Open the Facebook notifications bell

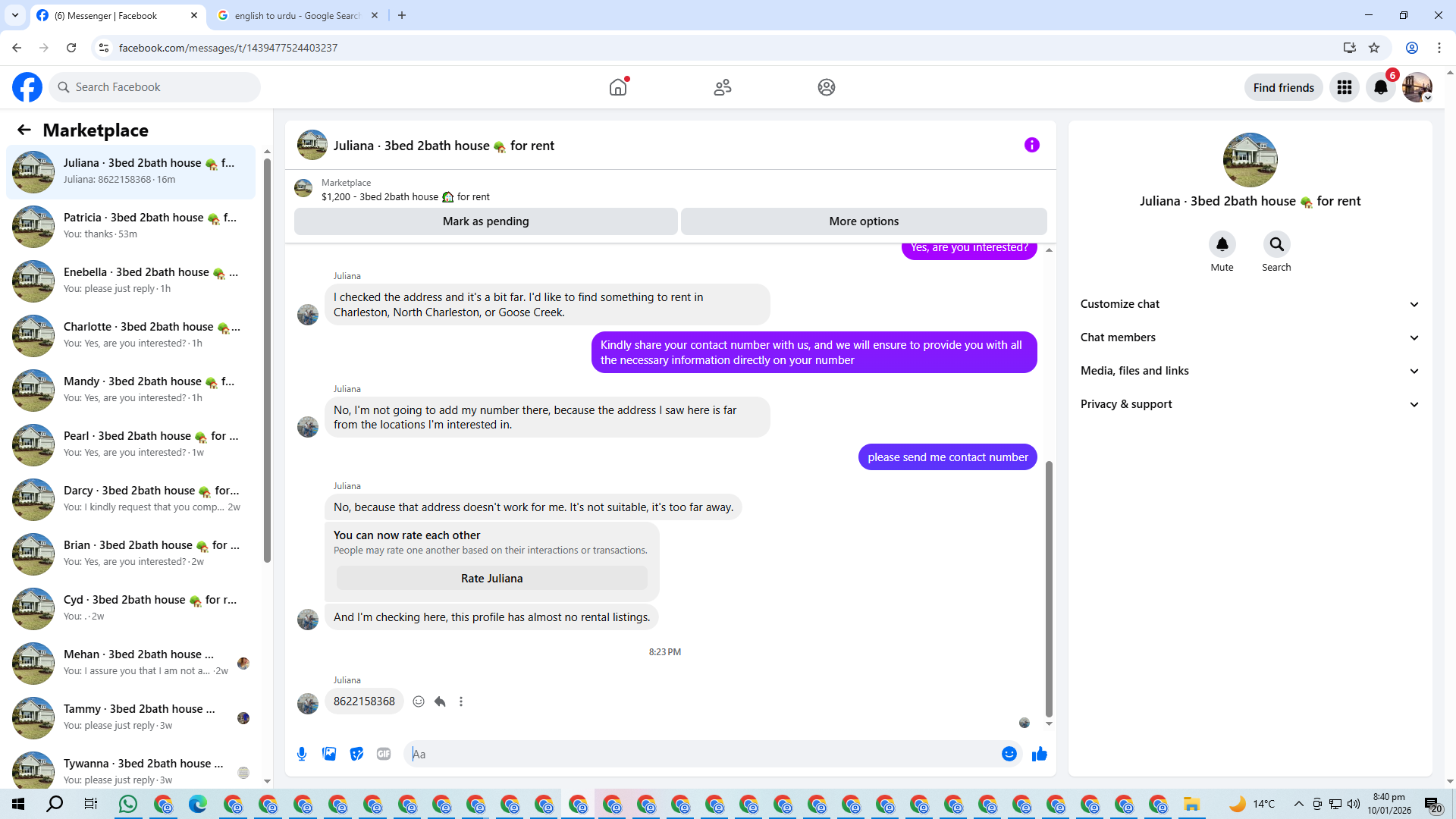tap(1380, 87)
